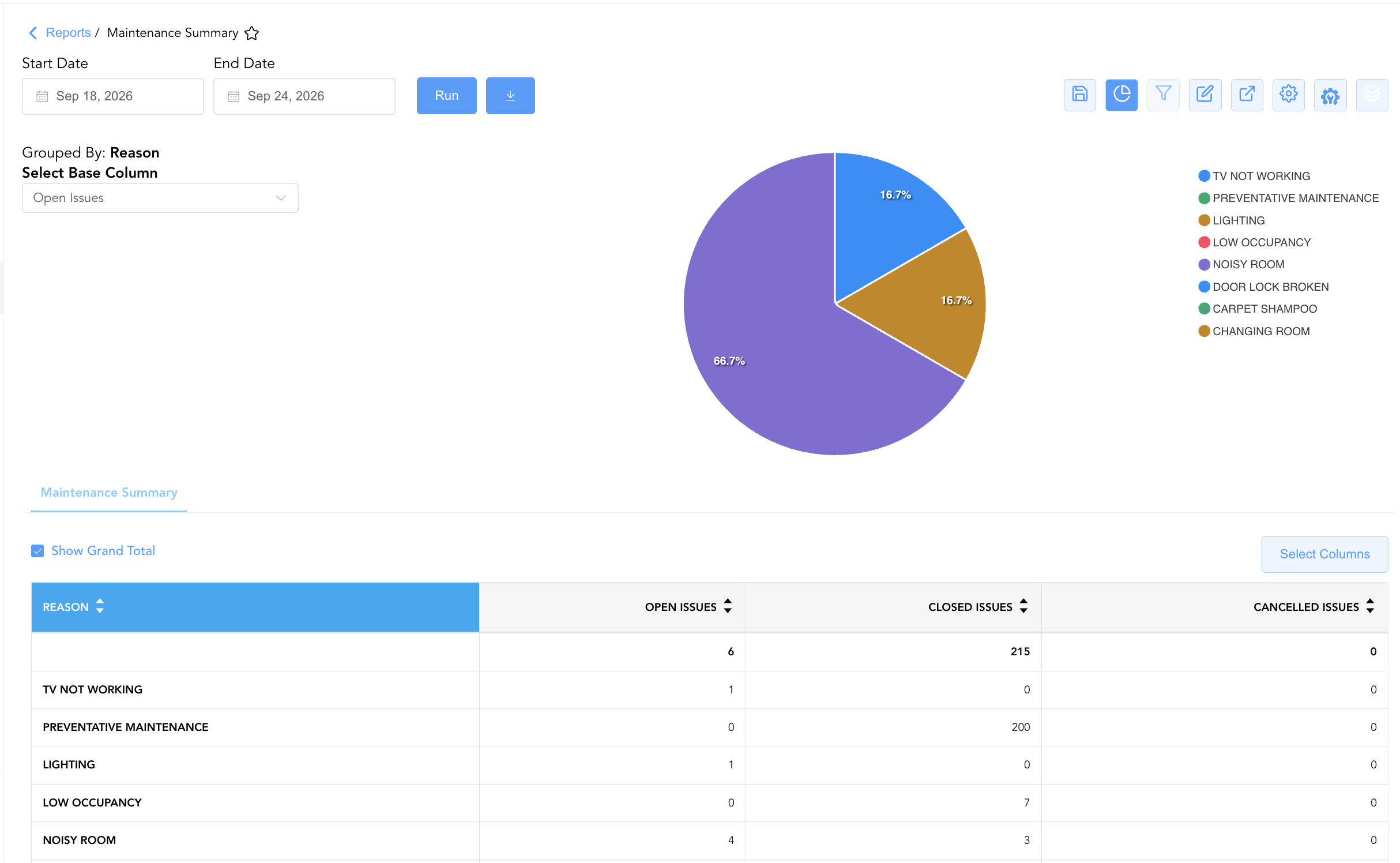This screenshot has height=863, width=1400.
Task: Click the external link export icon
Action: click(x=1247, y=95)
